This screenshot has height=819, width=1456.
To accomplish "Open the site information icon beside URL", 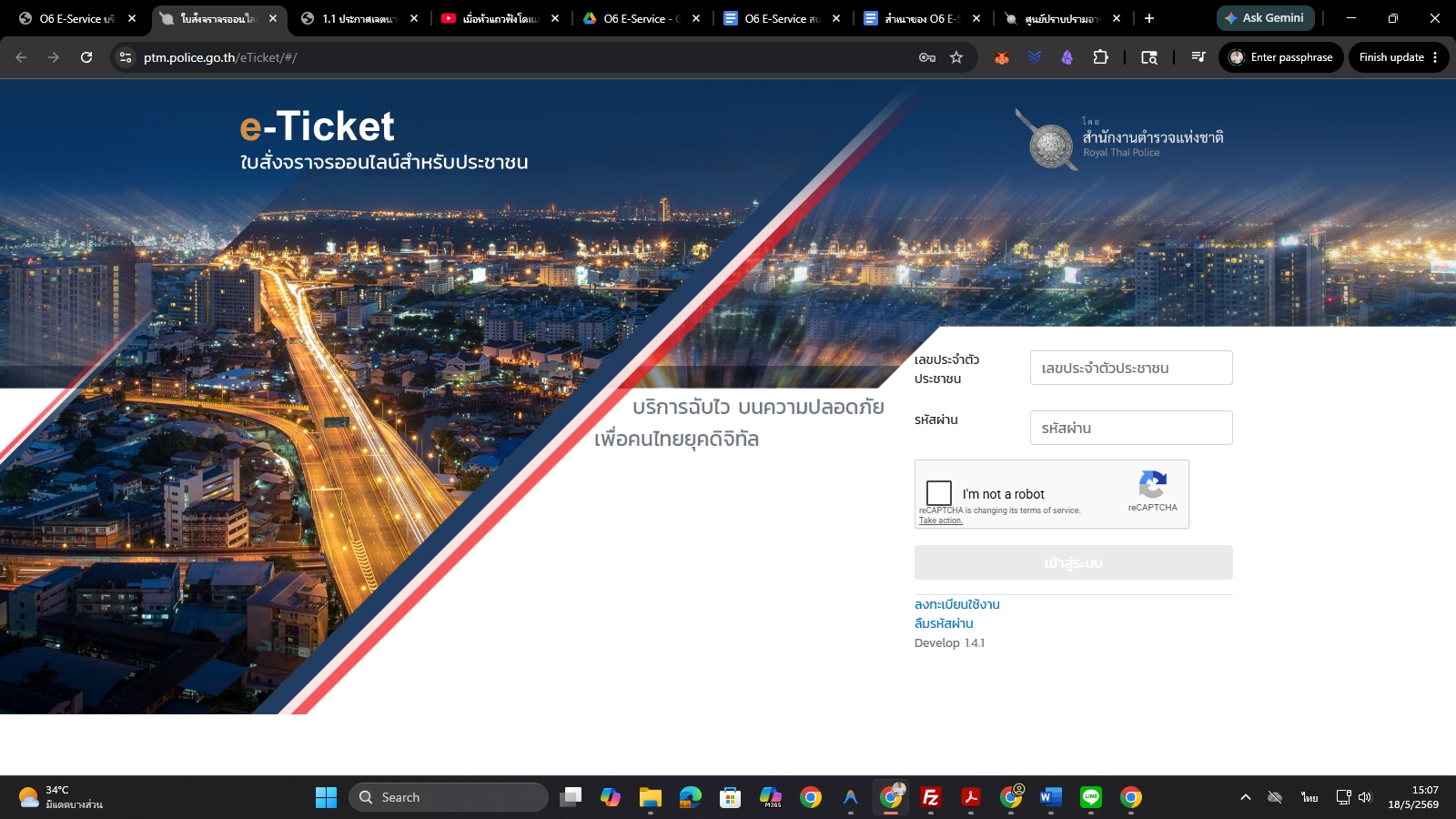I will tap(126, 57).
